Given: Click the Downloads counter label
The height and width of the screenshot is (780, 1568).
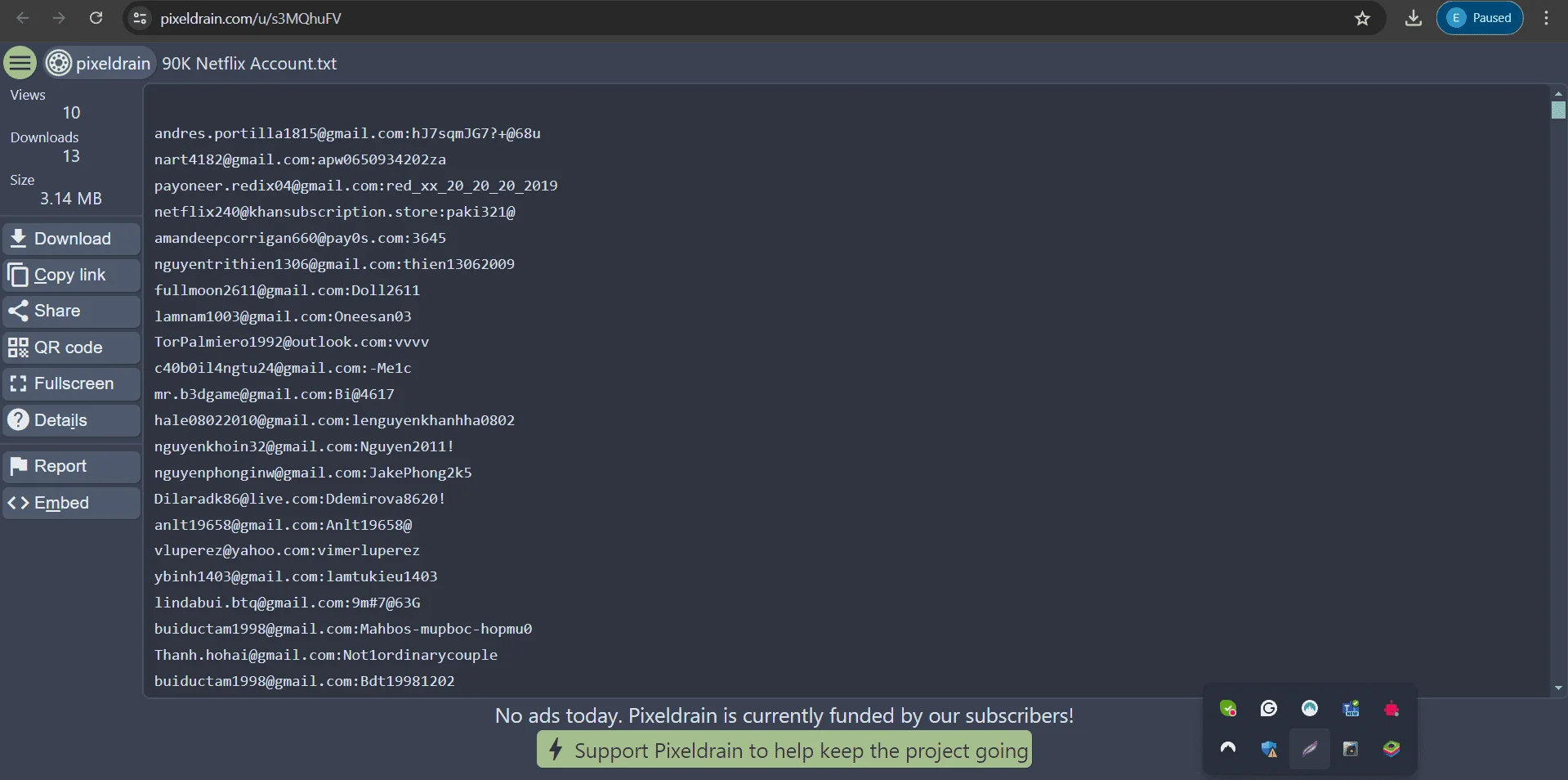Looking at the screenshot, I should tap(44, 137).
